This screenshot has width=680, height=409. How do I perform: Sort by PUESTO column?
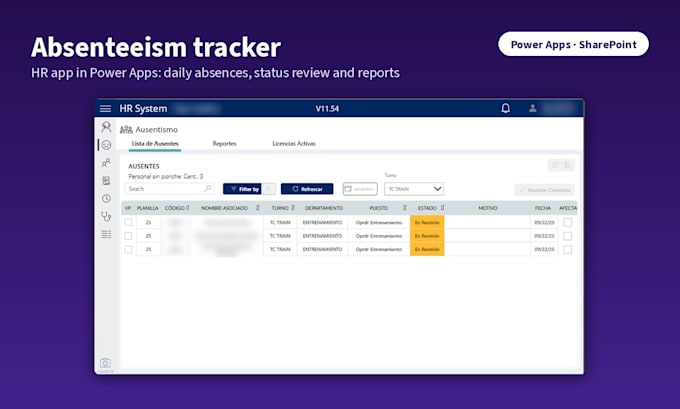pos(405,208)
